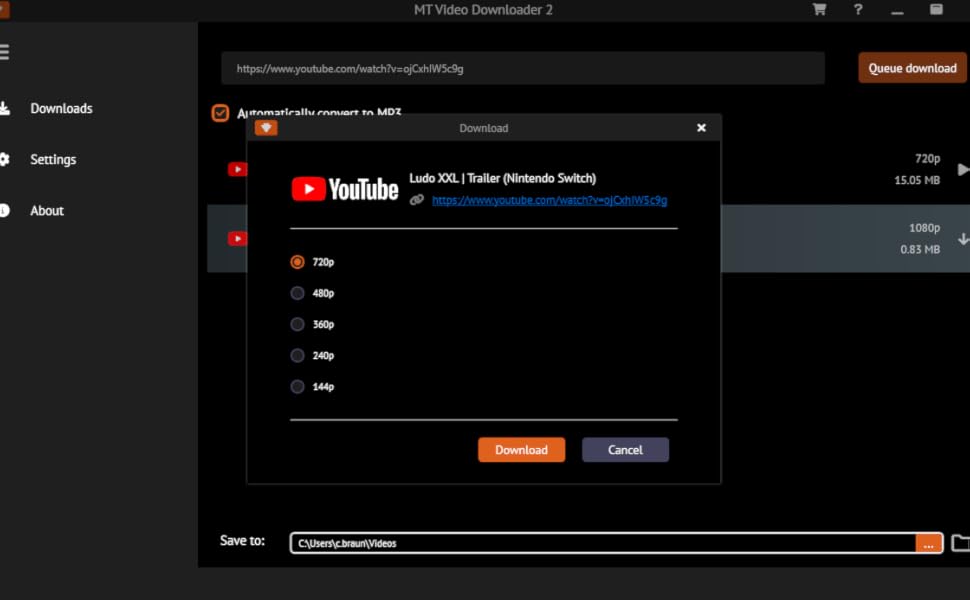This screenshot has width=970, height=600.
Task: Go to the Downloads section
Action: click(62, 108)
